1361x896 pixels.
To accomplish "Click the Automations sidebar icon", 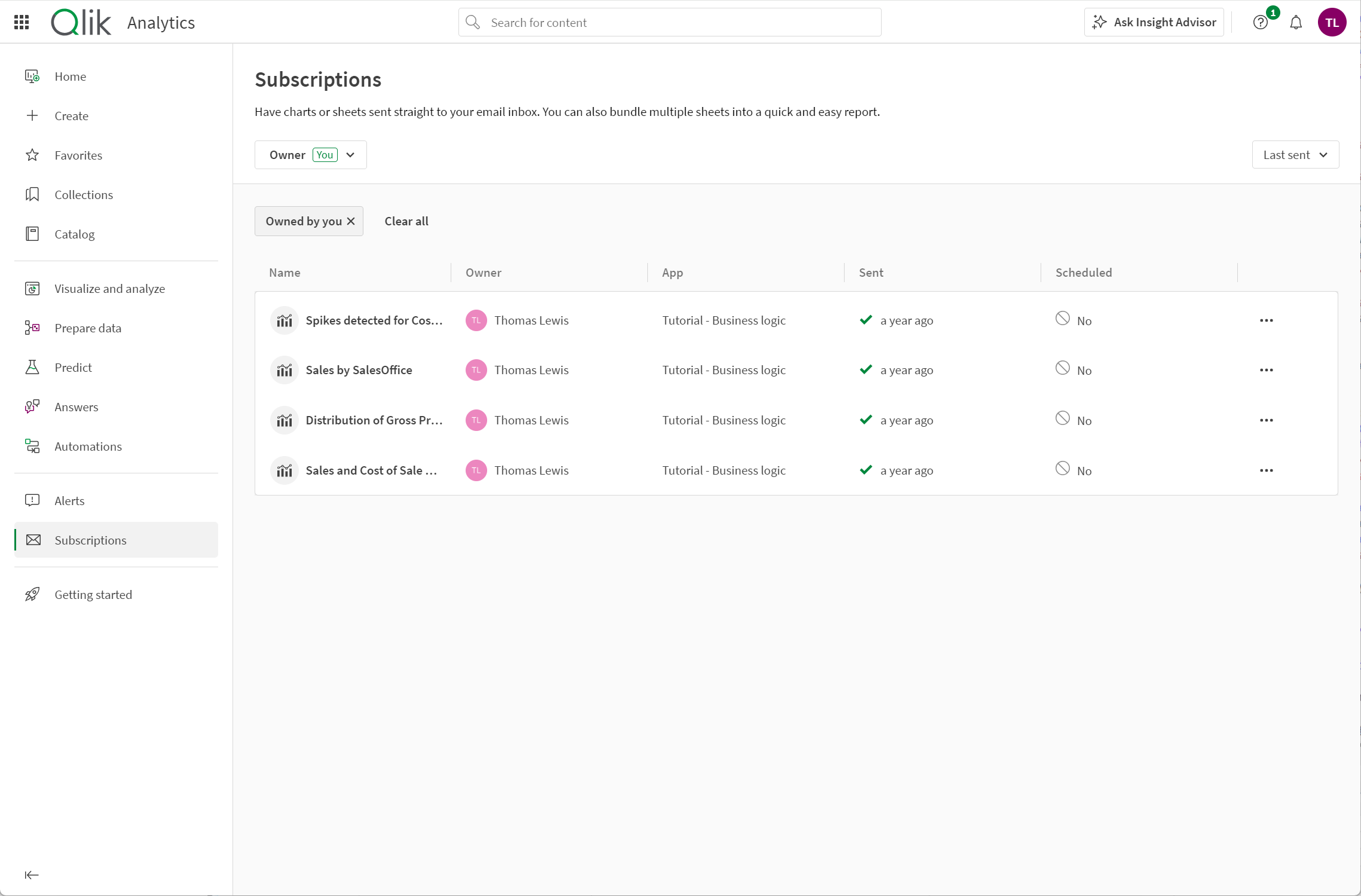I will (x=33, y=445).
